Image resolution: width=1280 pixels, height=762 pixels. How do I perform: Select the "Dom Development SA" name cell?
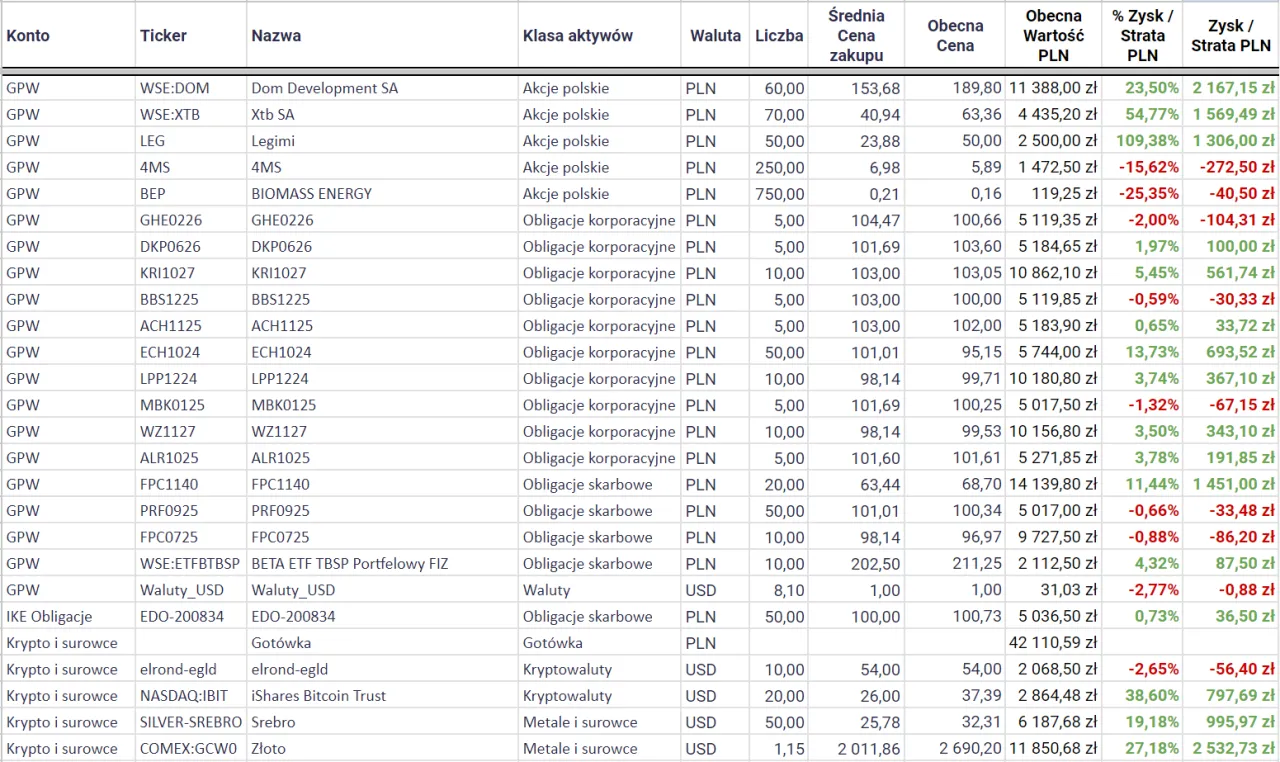(324, 88)
